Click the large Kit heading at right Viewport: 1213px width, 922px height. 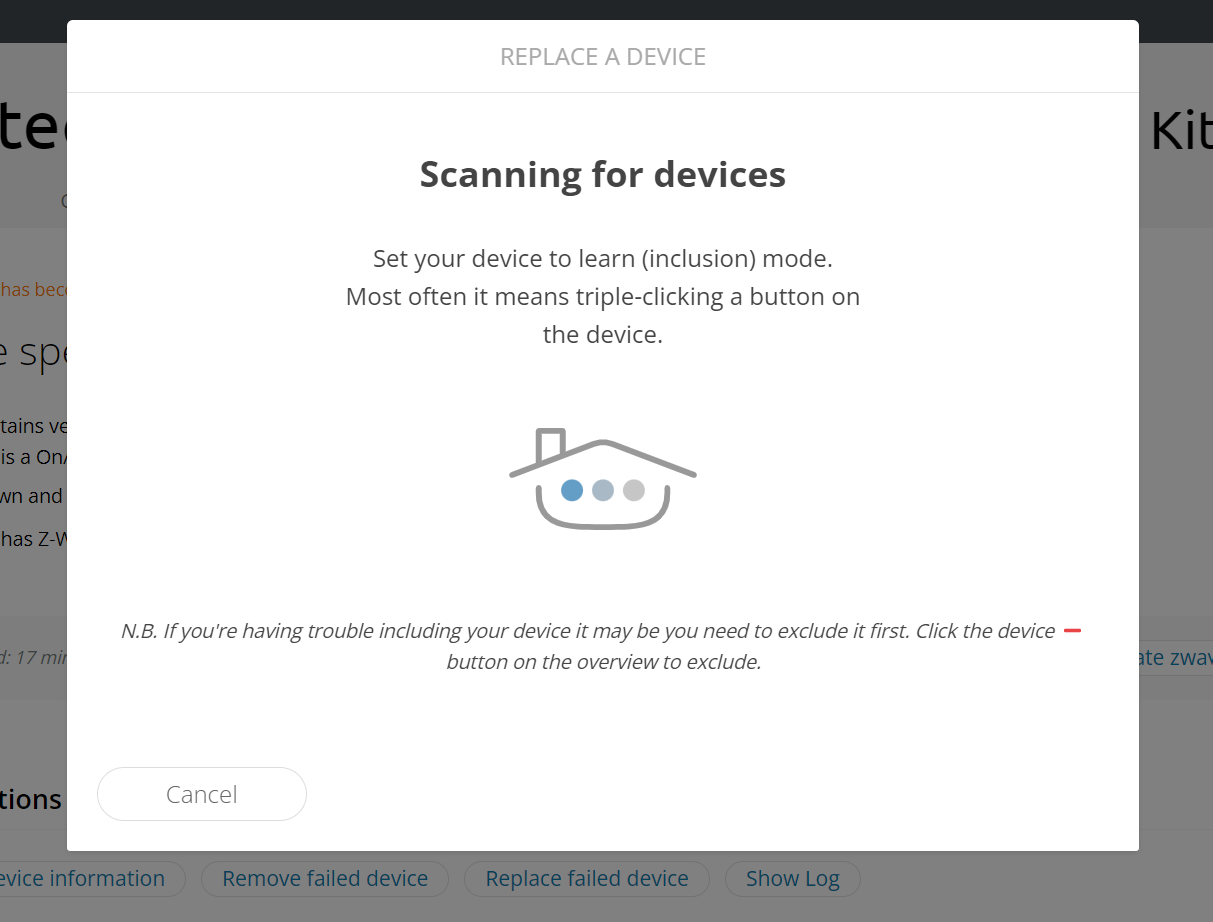[1180, 132]
